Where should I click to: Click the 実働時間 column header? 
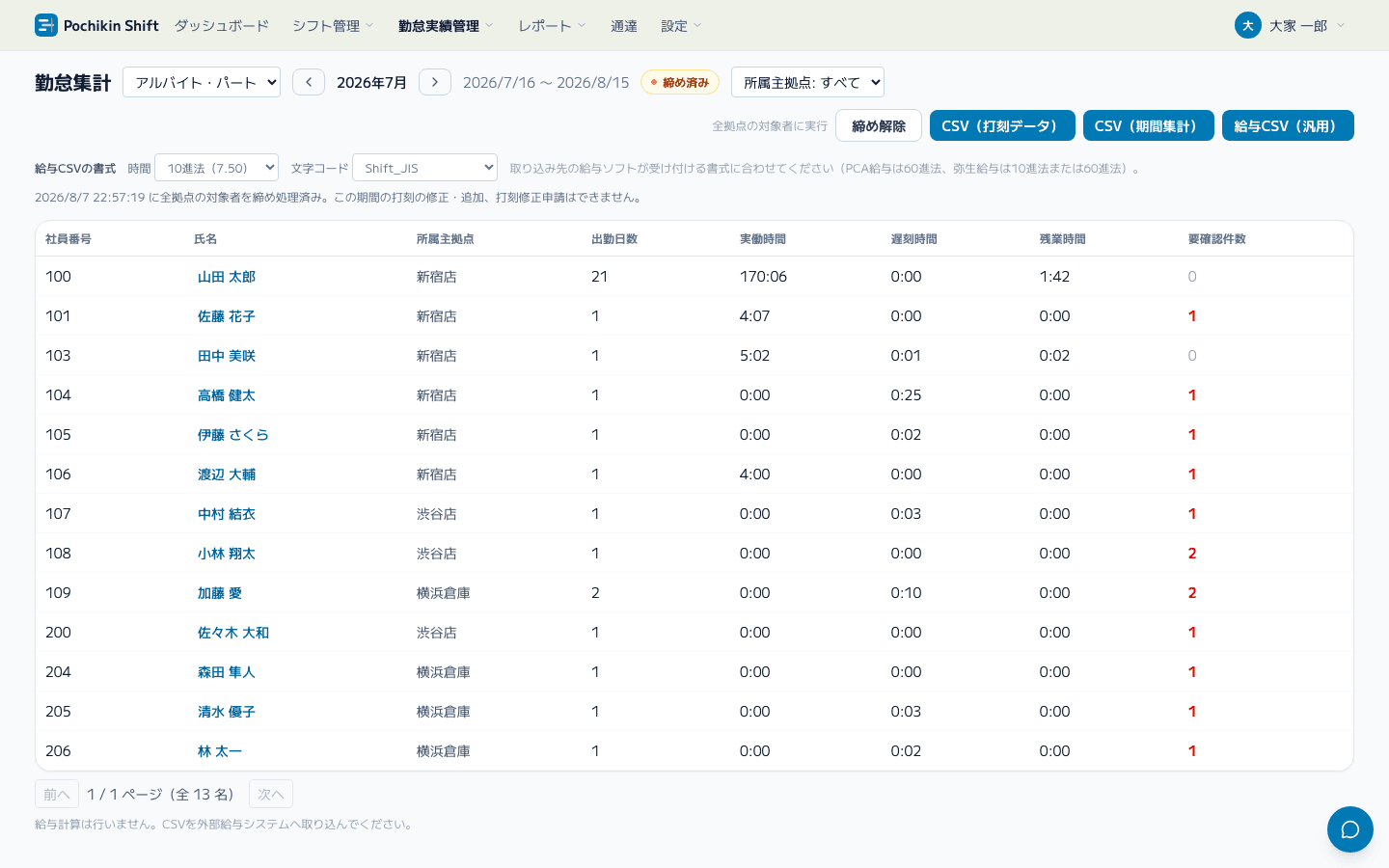(763, 239)
